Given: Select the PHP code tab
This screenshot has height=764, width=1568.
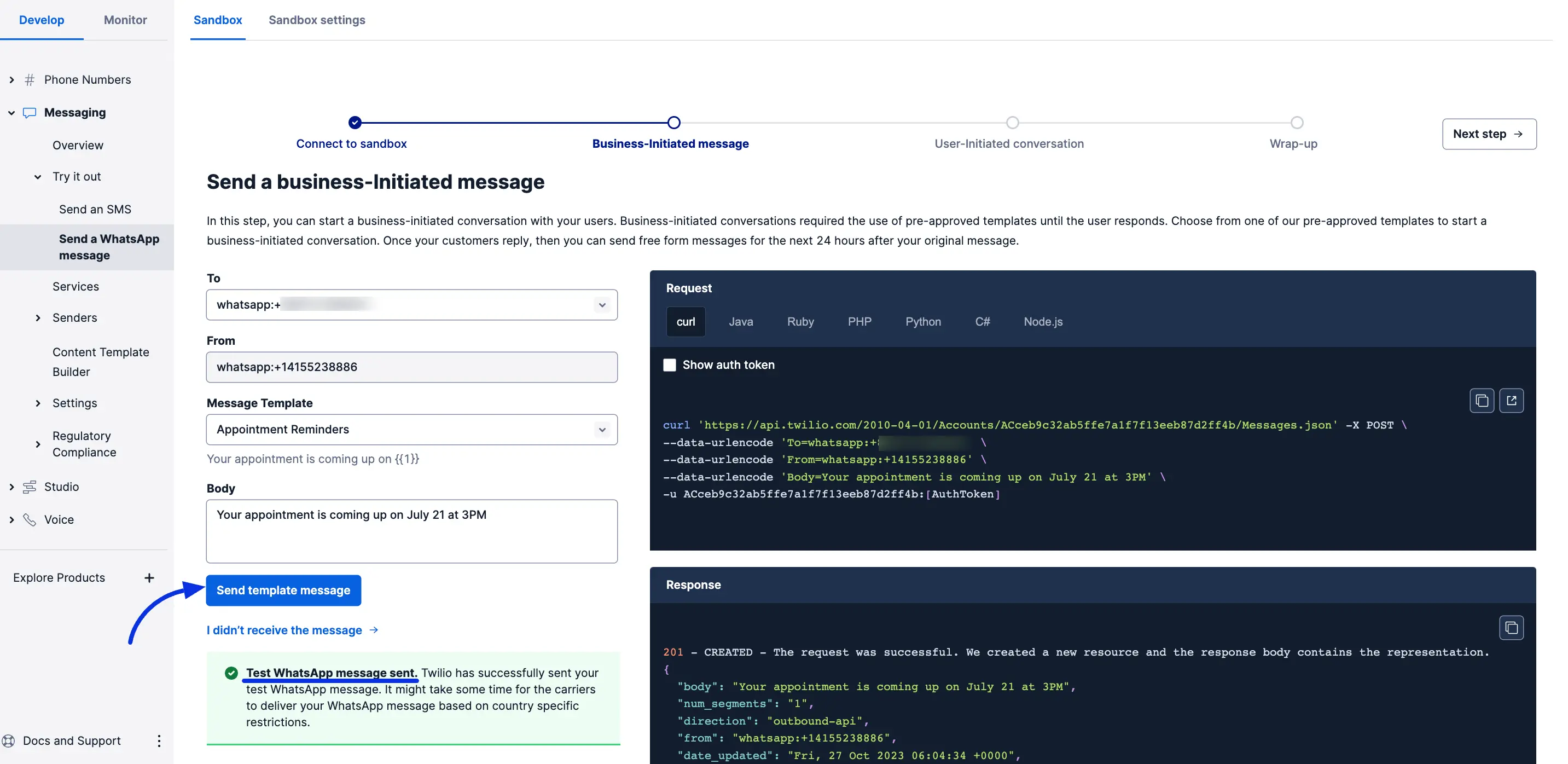Looking at the screenshot, I should click(860, 321).
